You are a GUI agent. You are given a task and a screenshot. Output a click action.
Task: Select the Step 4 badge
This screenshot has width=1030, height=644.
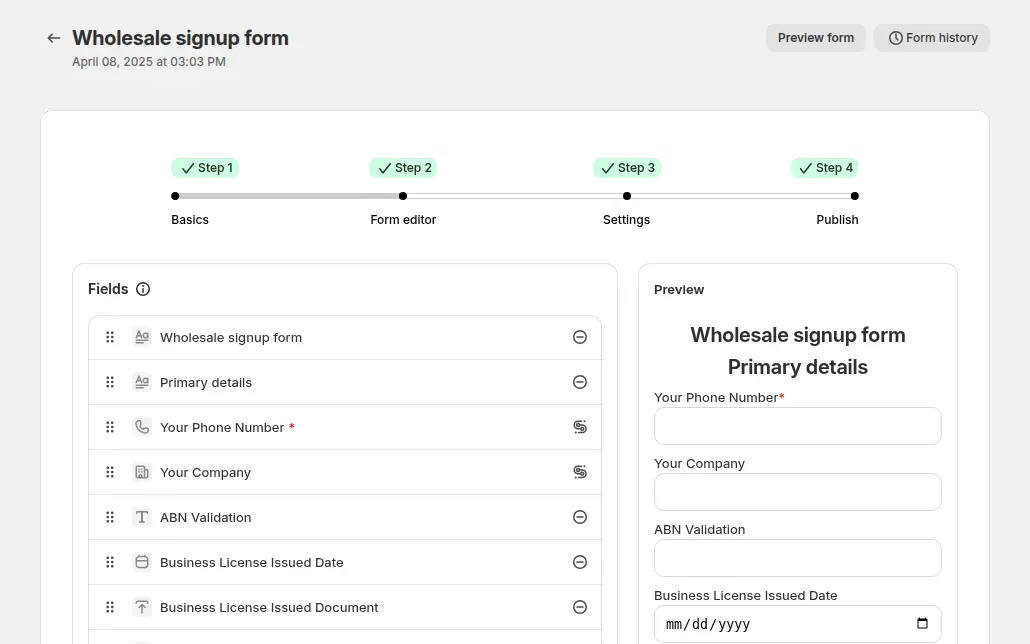pos(824,168)
